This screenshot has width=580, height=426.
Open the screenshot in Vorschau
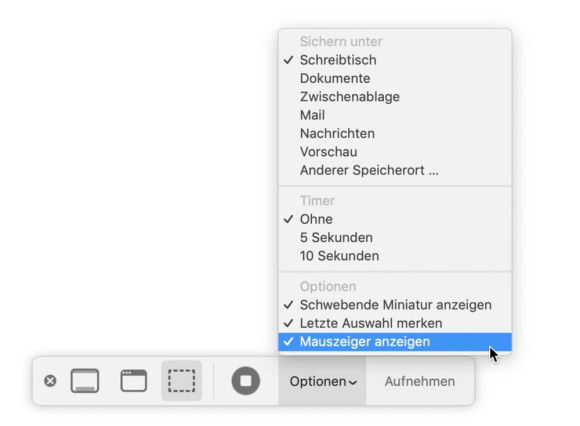click(395, 152)
